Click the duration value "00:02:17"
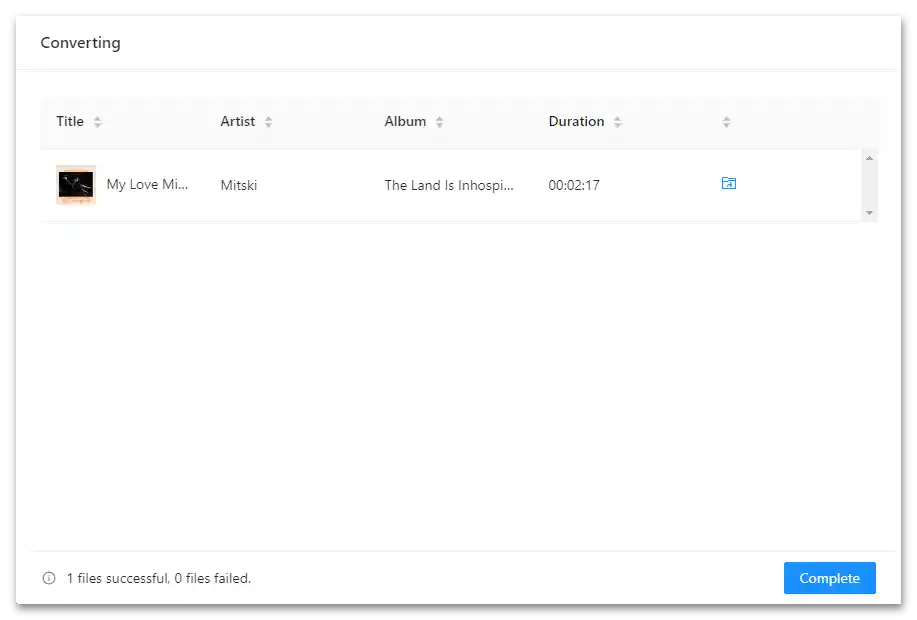The height and width of the screenshot is (620, 917). 574,185
